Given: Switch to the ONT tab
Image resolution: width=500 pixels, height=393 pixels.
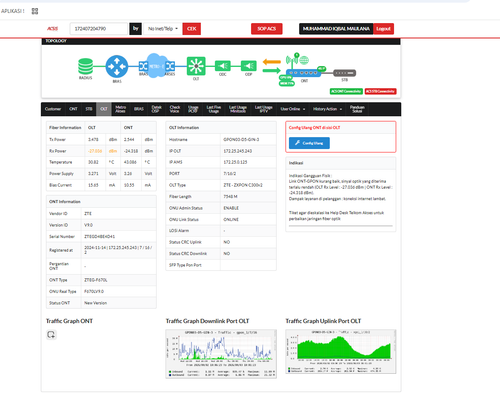Looking at the screenshot, I should [73, 109].
